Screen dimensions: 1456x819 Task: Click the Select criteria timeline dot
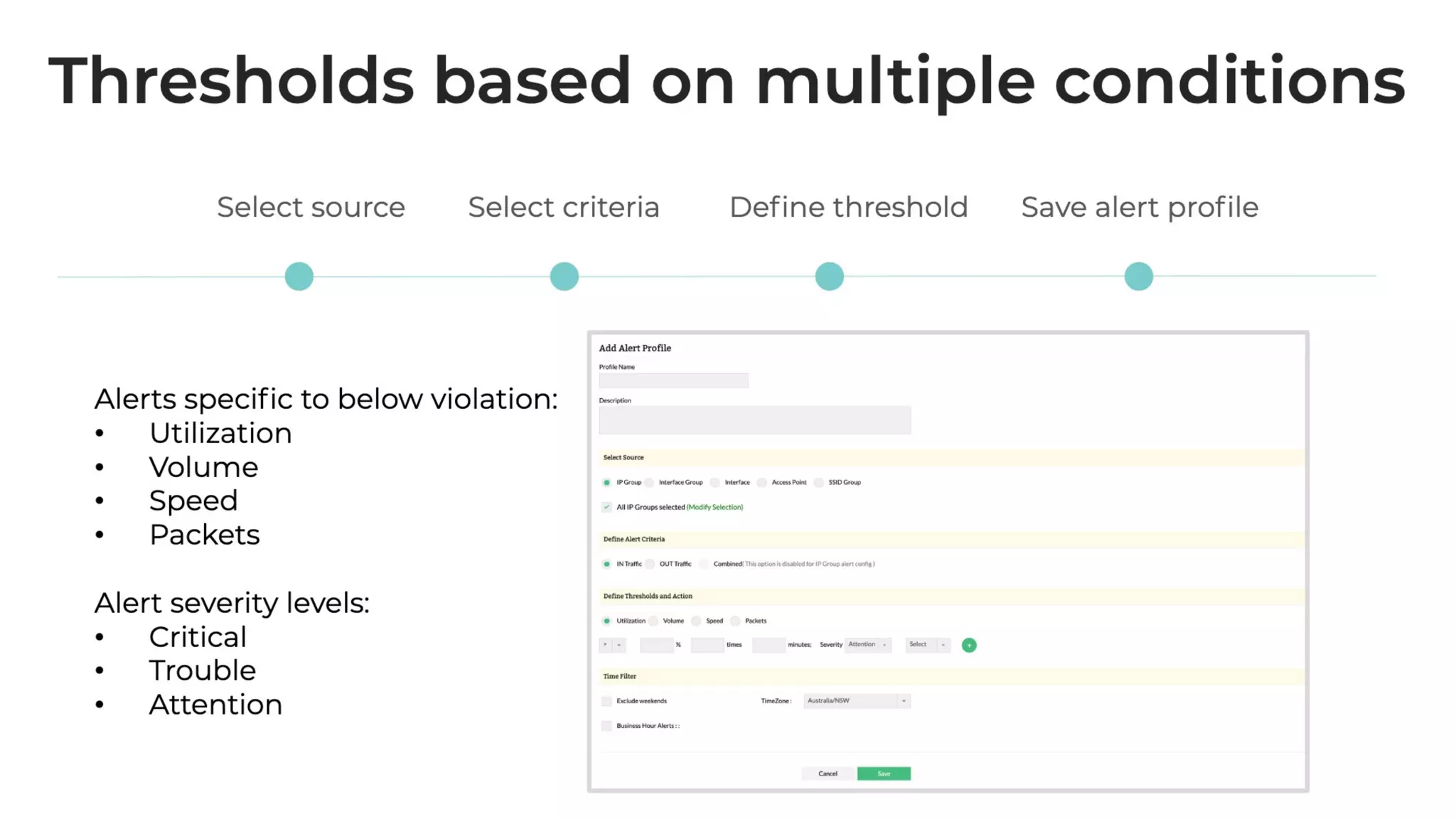pyautogui.click(x=564, y=277)
